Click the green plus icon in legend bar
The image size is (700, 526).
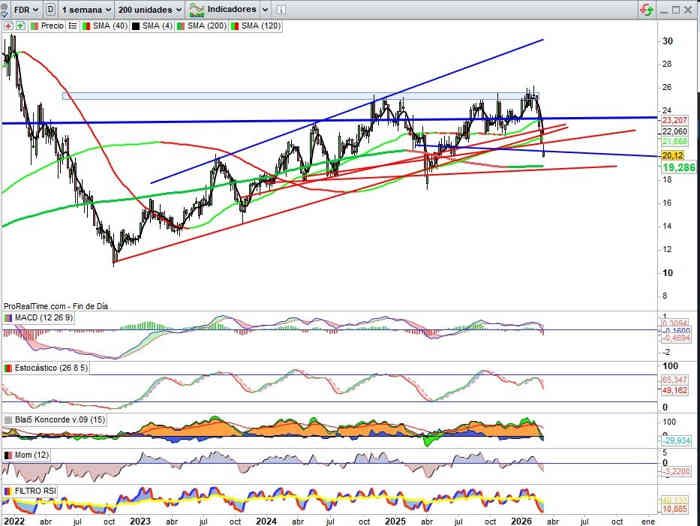[20, 25]
